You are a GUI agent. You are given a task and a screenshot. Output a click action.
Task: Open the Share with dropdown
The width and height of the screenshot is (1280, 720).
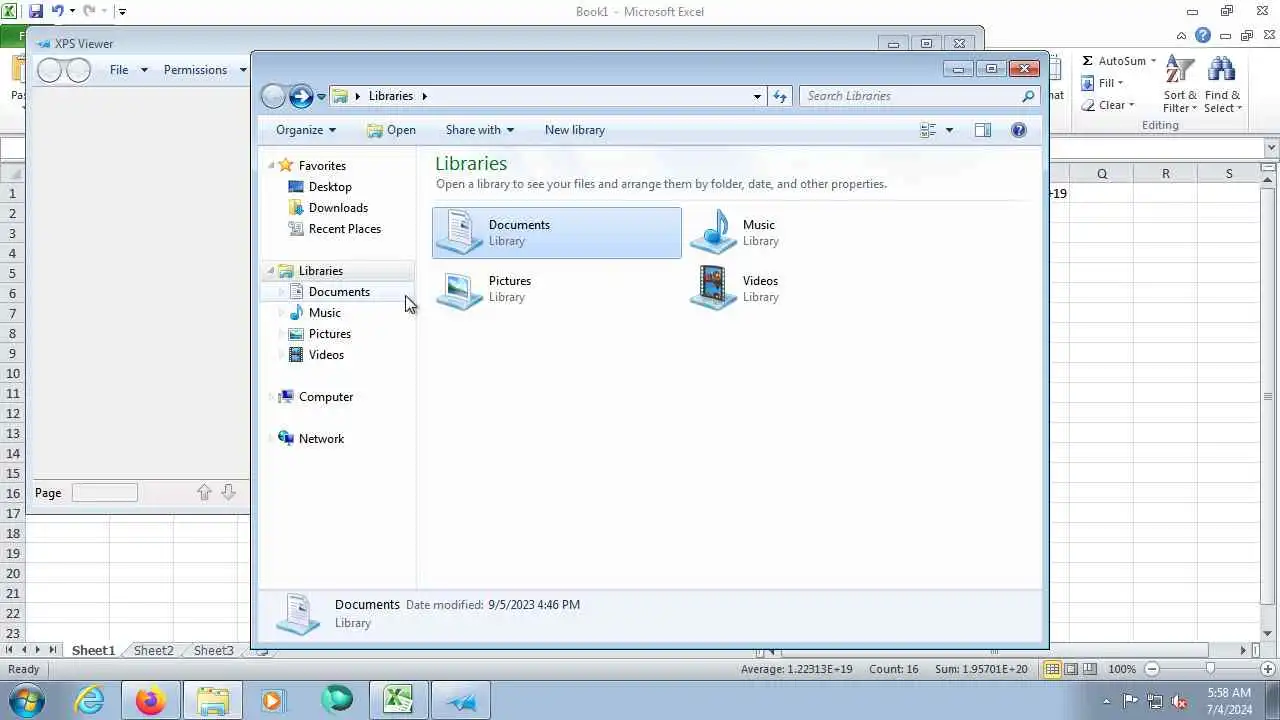point(479,130)
